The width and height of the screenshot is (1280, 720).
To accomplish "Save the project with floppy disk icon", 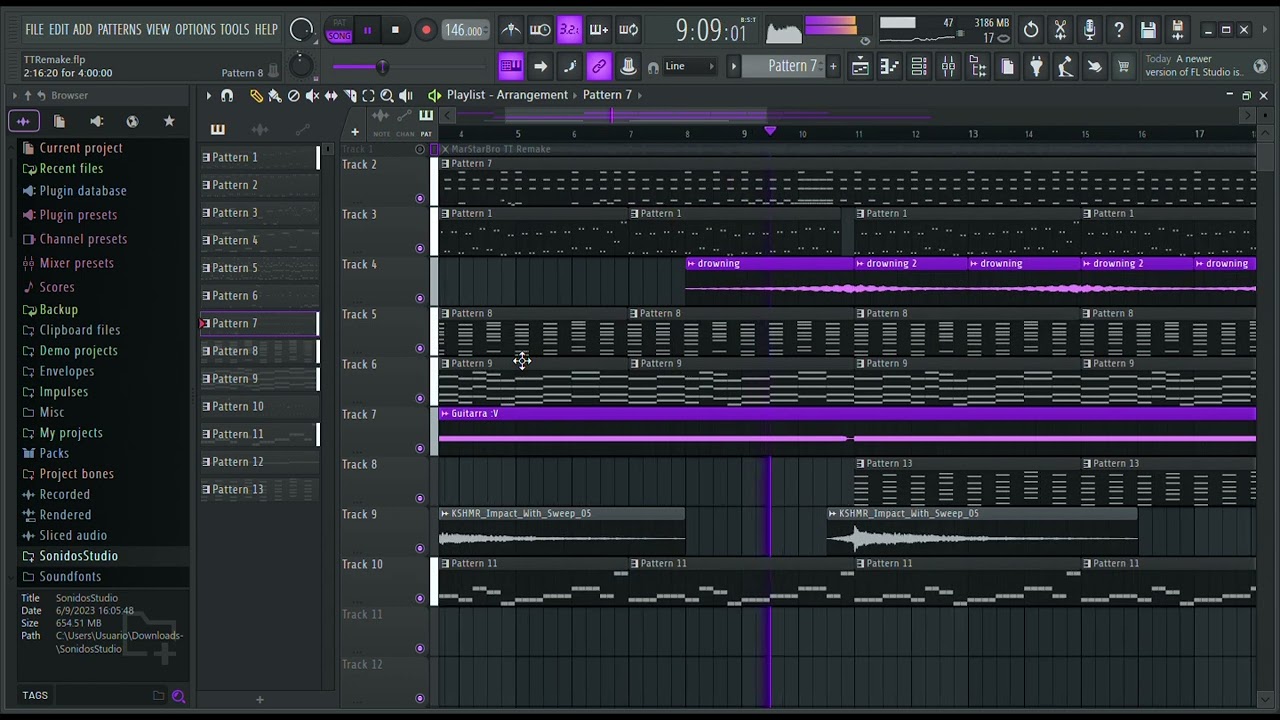I will coord(1148,30).
